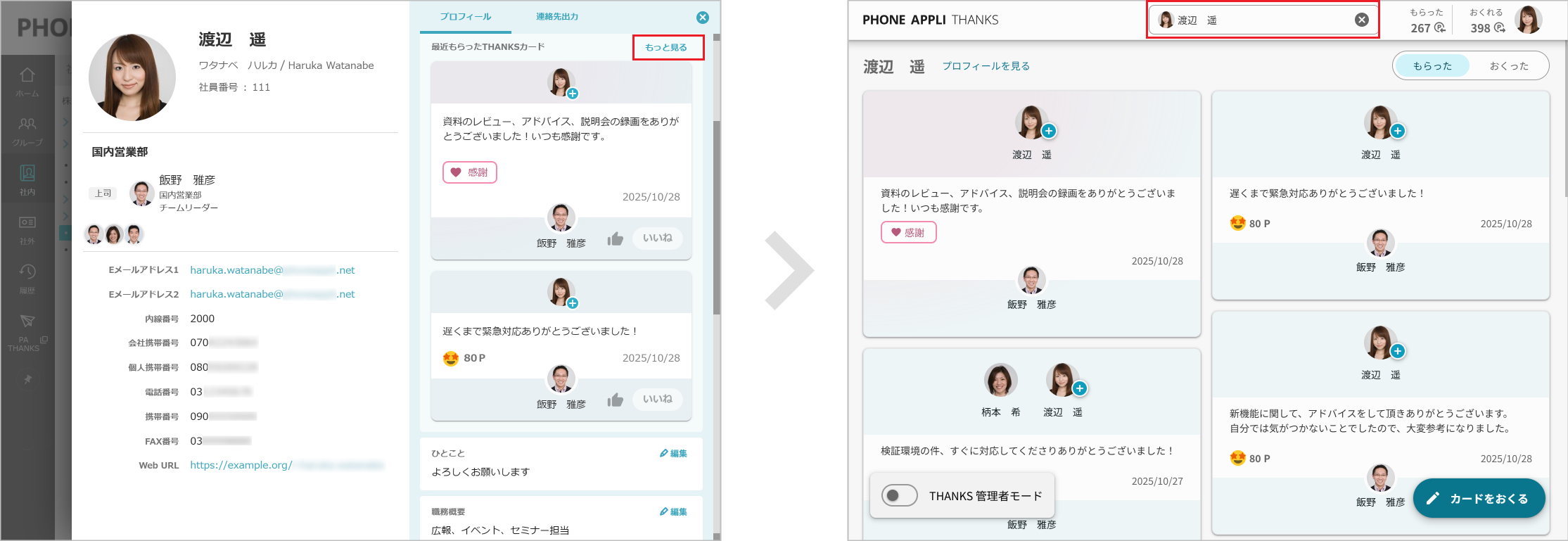Edit the ひとこと section
Image resolution: width=1568 pixels, height=541 pixels.
[x=673, y=453]
